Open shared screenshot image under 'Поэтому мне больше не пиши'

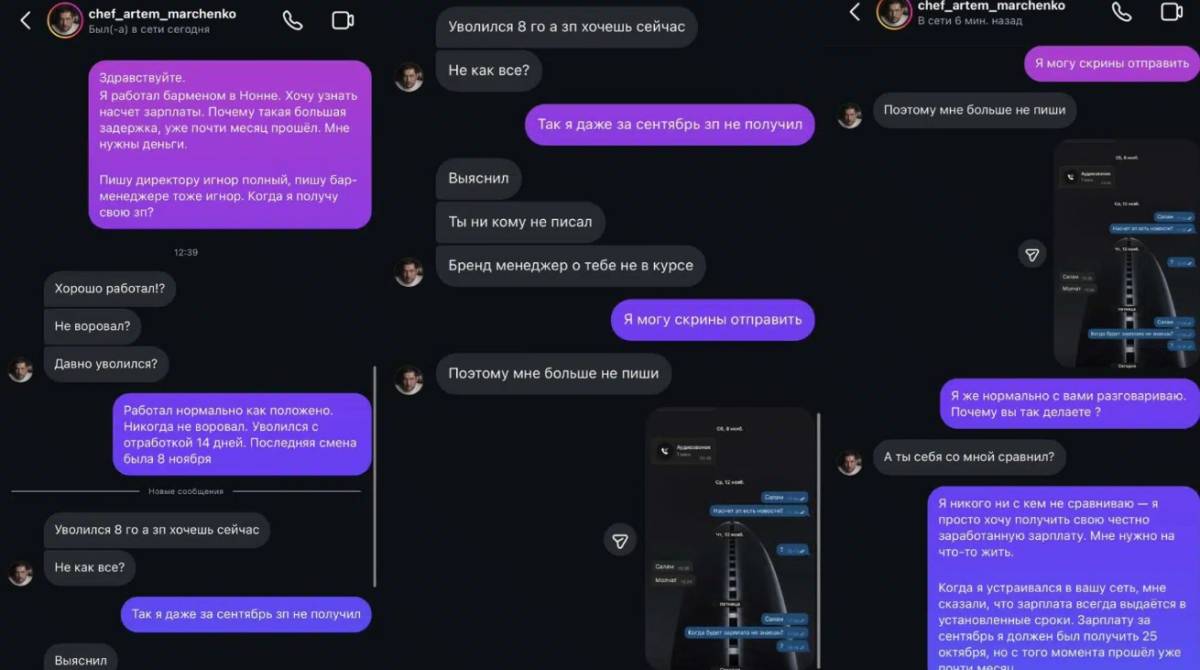730,538
